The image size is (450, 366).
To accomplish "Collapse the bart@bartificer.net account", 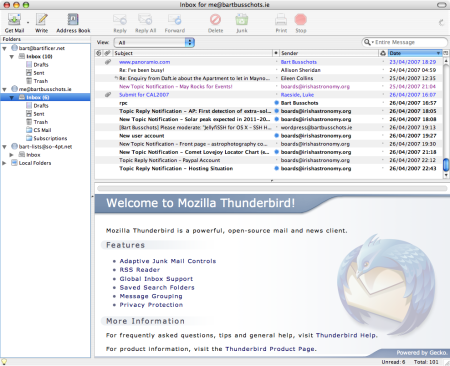I will (5, 49).
